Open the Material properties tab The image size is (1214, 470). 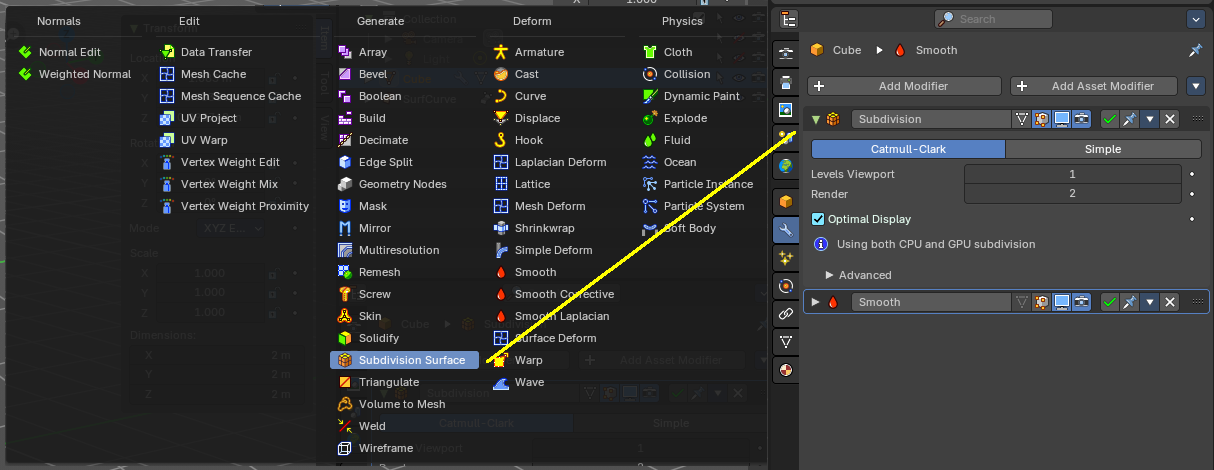pos(786,370)
